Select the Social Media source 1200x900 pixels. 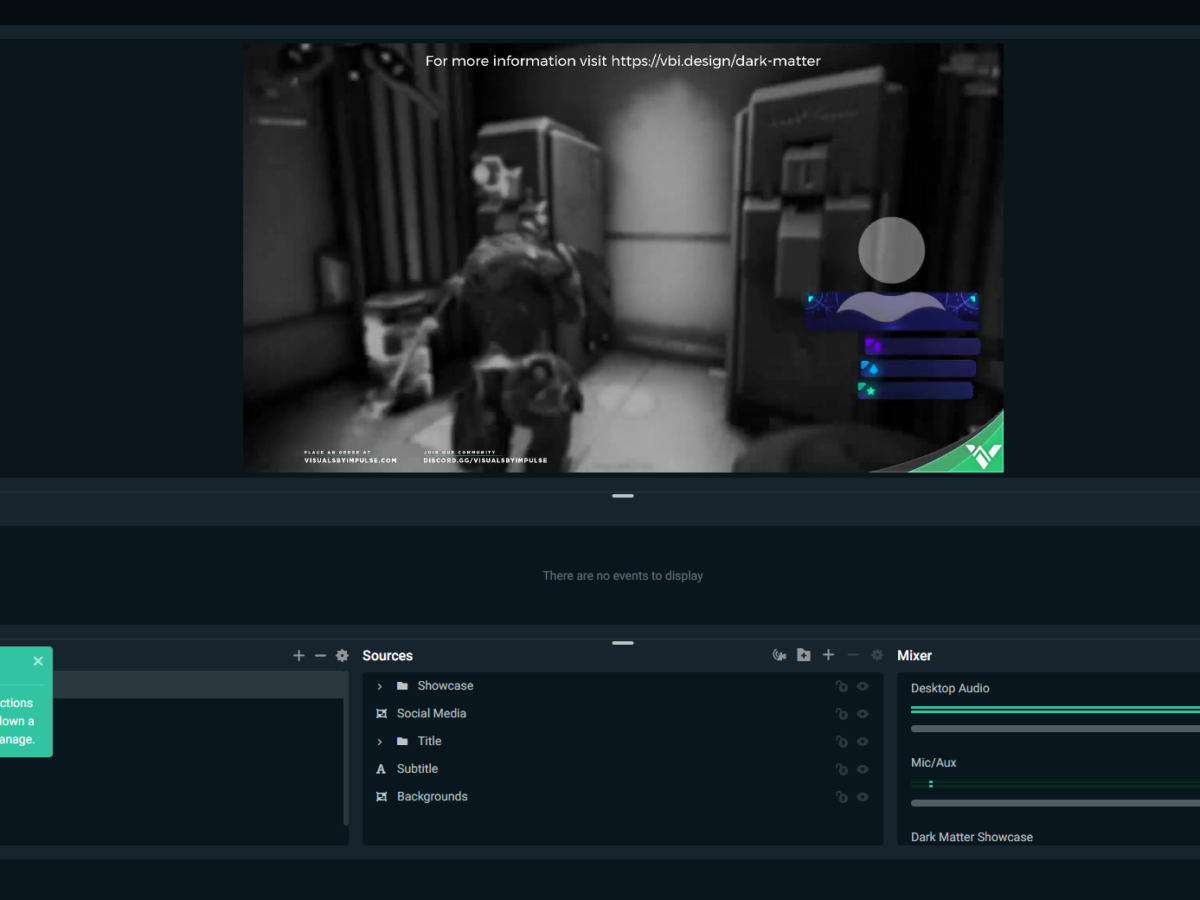(x=431, y=714)
